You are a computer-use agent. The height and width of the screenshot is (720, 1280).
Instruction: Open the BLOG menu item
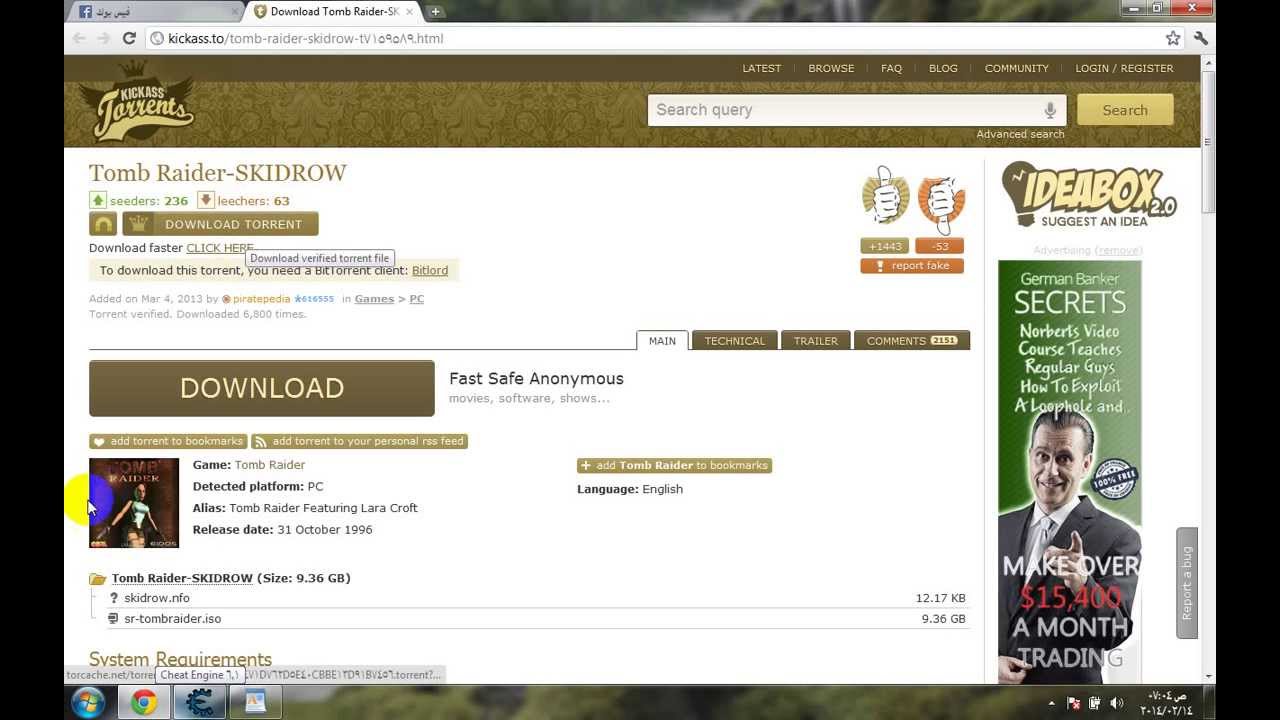[943, 68]
